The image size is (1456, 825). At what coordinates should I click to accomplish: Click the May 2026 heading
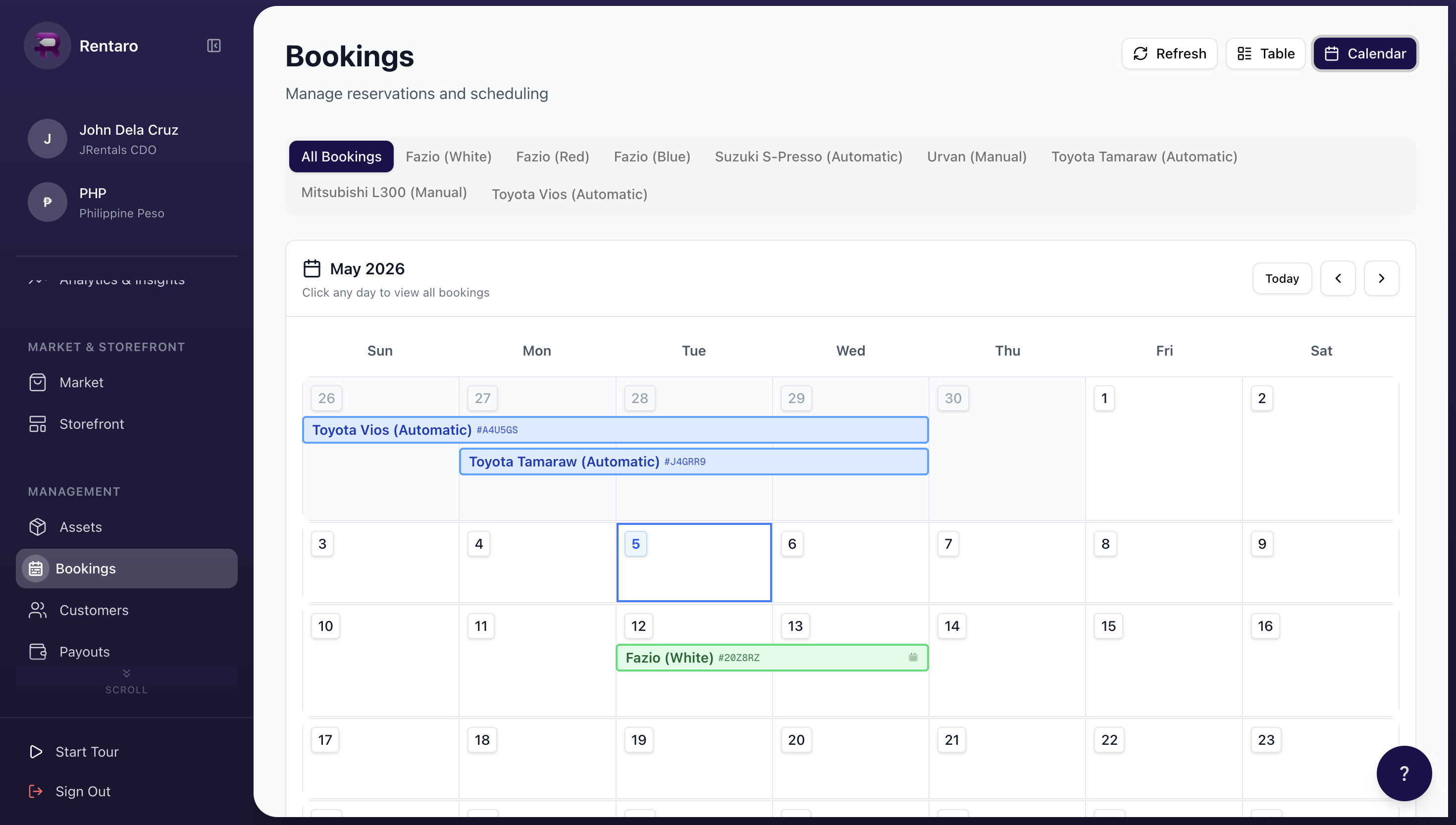coord(367,268)
